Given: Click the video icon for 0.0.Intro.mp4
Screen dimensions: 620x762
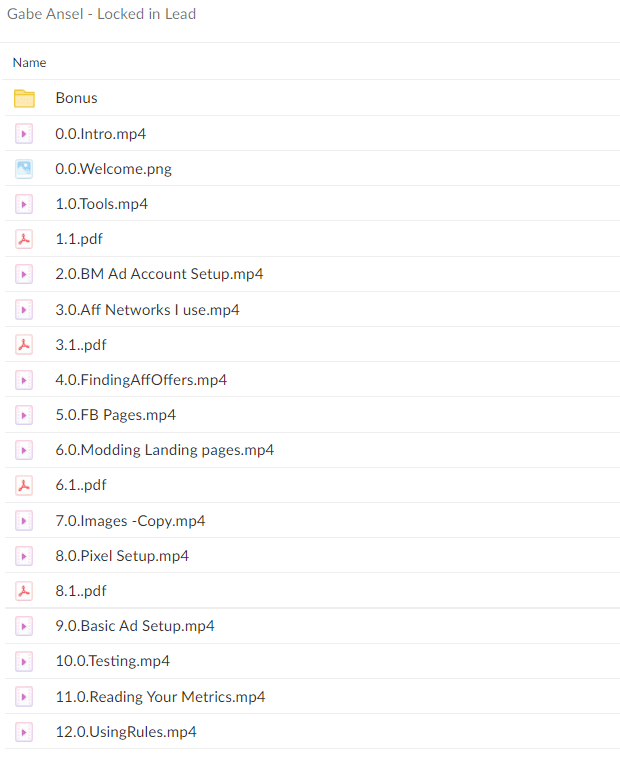Looking at the screenshot, I should click(24, 134).
